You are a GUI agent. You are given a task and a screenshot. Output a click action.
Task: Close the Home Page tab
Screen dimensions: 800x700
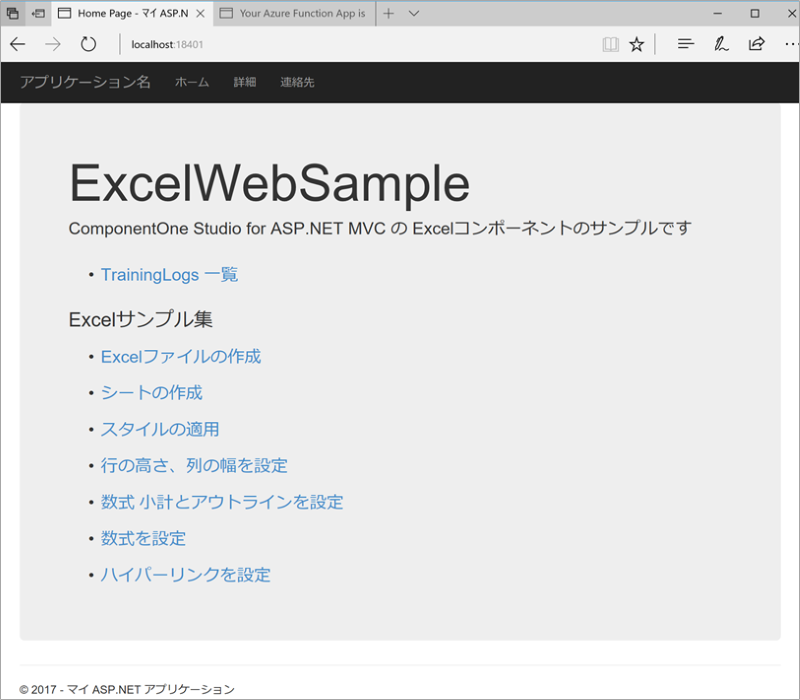coord(201,13)
